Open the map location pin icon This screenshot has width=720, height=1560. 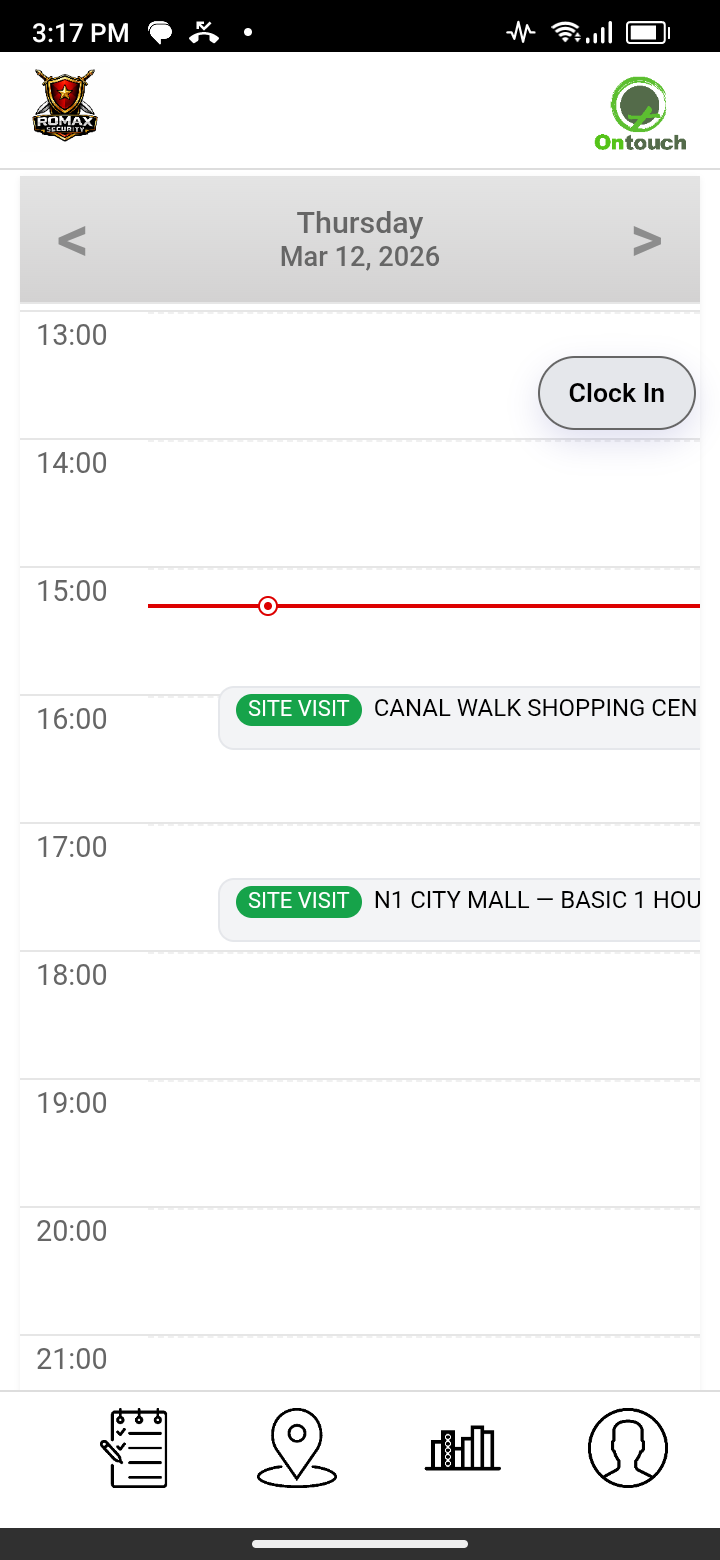pos(297,1447)
